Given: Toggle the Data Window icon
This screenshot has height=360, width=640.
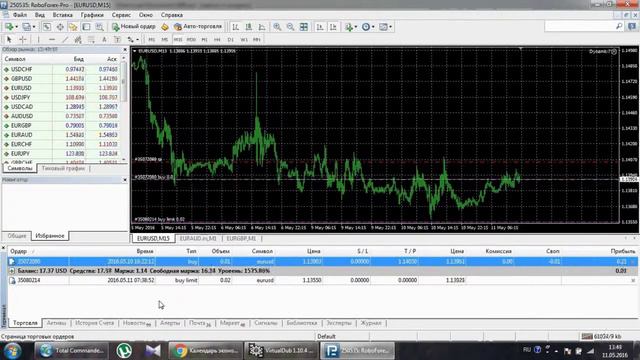Looking at the screenshot, I should pyautogui.click(x=60, y=27).
